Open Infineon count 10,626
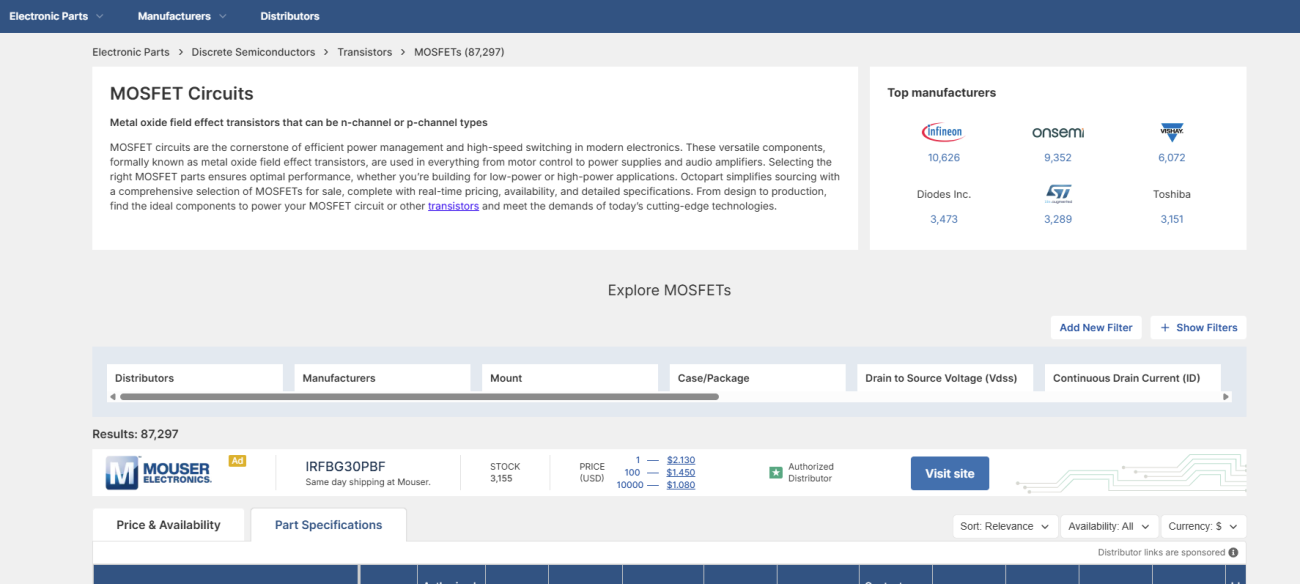The width and height of the screenshot is (1300, 584). point(943,157)
